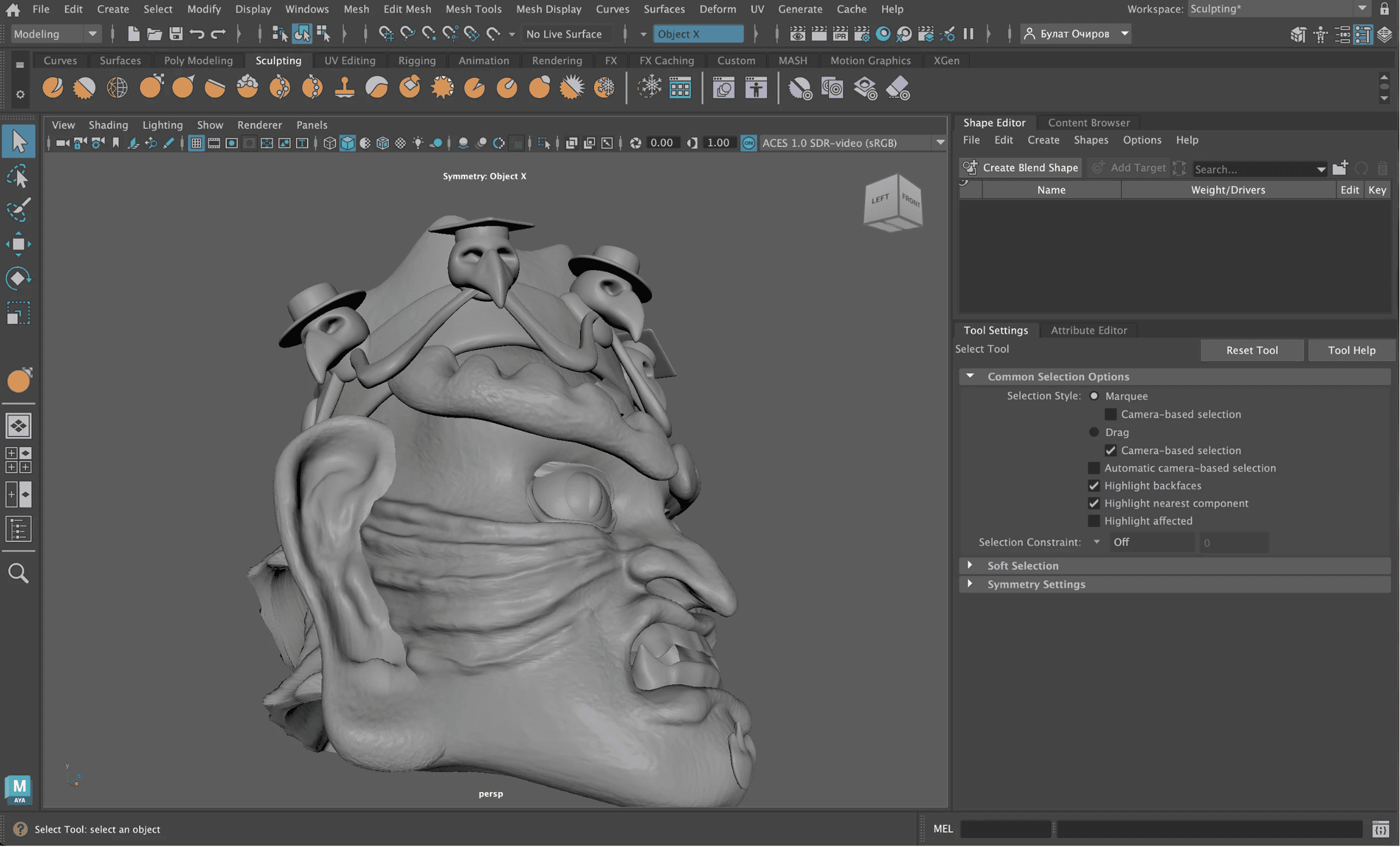Select the Lasso tool in toolbox
Image resolution: width=1400 pixels, height=847 pixels.
(18, 176)
